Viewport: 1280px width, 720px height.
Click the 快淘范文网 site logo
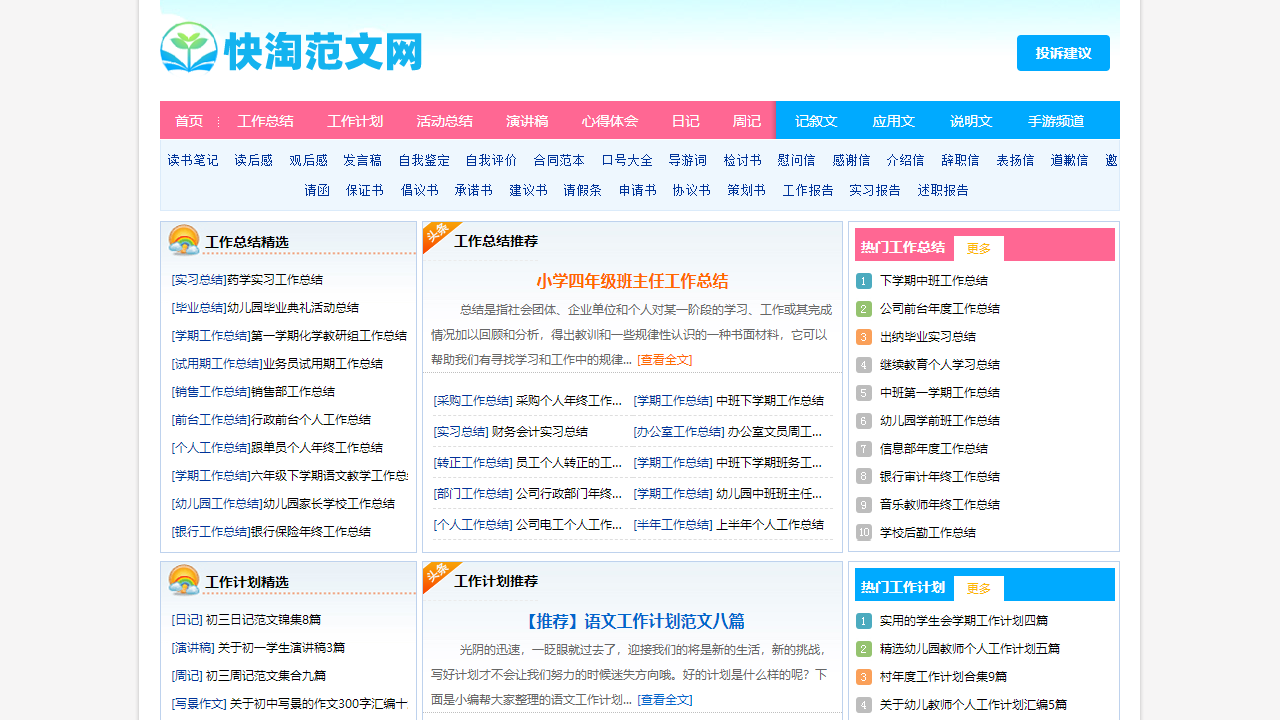pos(291,49)
